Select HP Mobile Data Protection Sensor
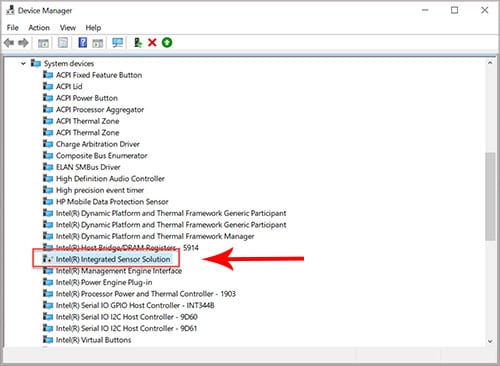 coord(112,202)
